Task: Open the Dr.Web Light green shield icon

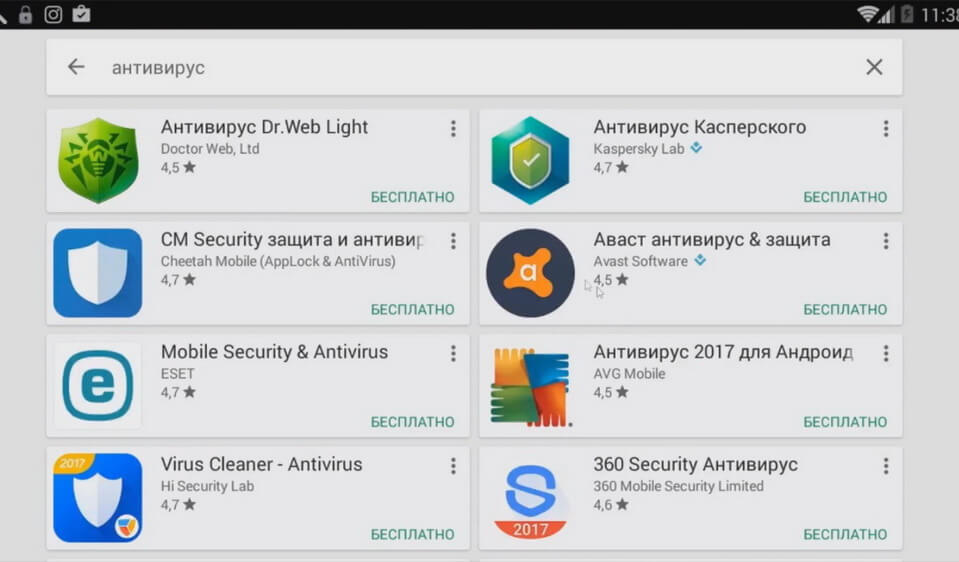Action: 98,161
